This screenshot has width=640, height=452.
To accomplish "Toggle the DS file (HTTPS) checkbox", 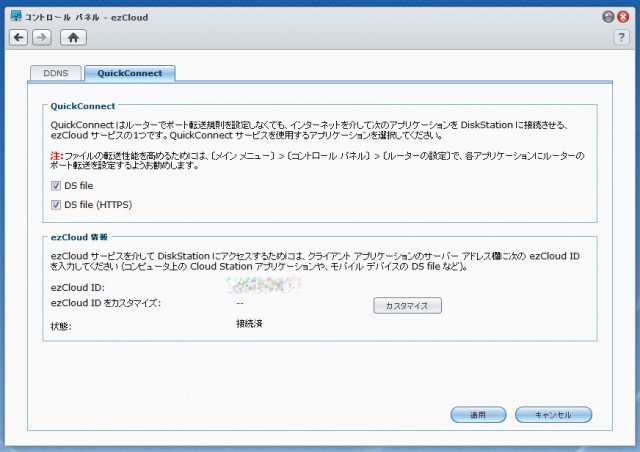I will (56, 205).
